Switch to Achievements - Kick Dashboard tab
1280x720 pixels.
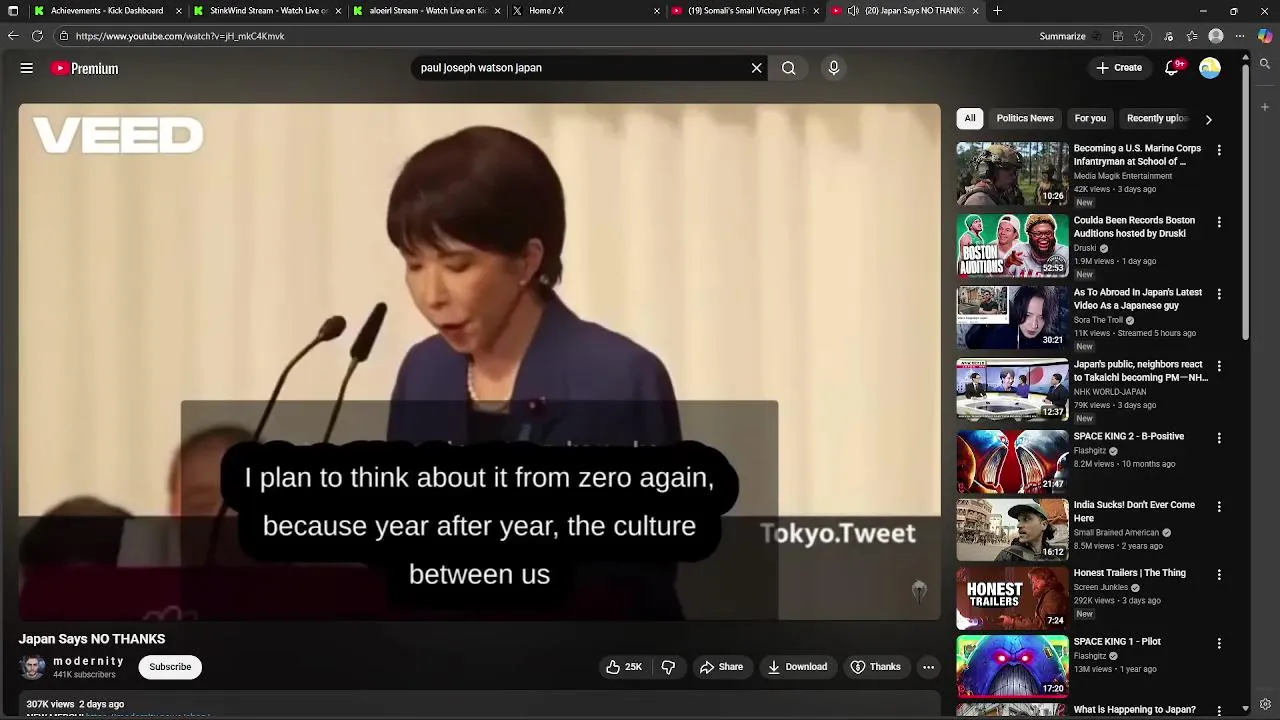107,11
